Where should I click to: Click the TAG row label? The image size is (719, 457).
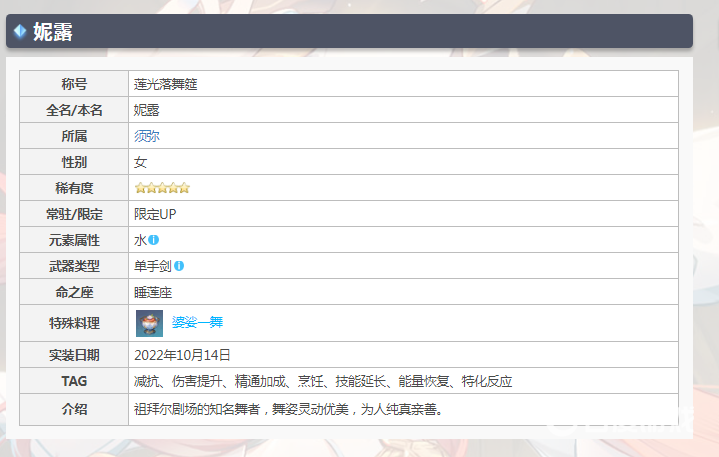coord(74,381)
